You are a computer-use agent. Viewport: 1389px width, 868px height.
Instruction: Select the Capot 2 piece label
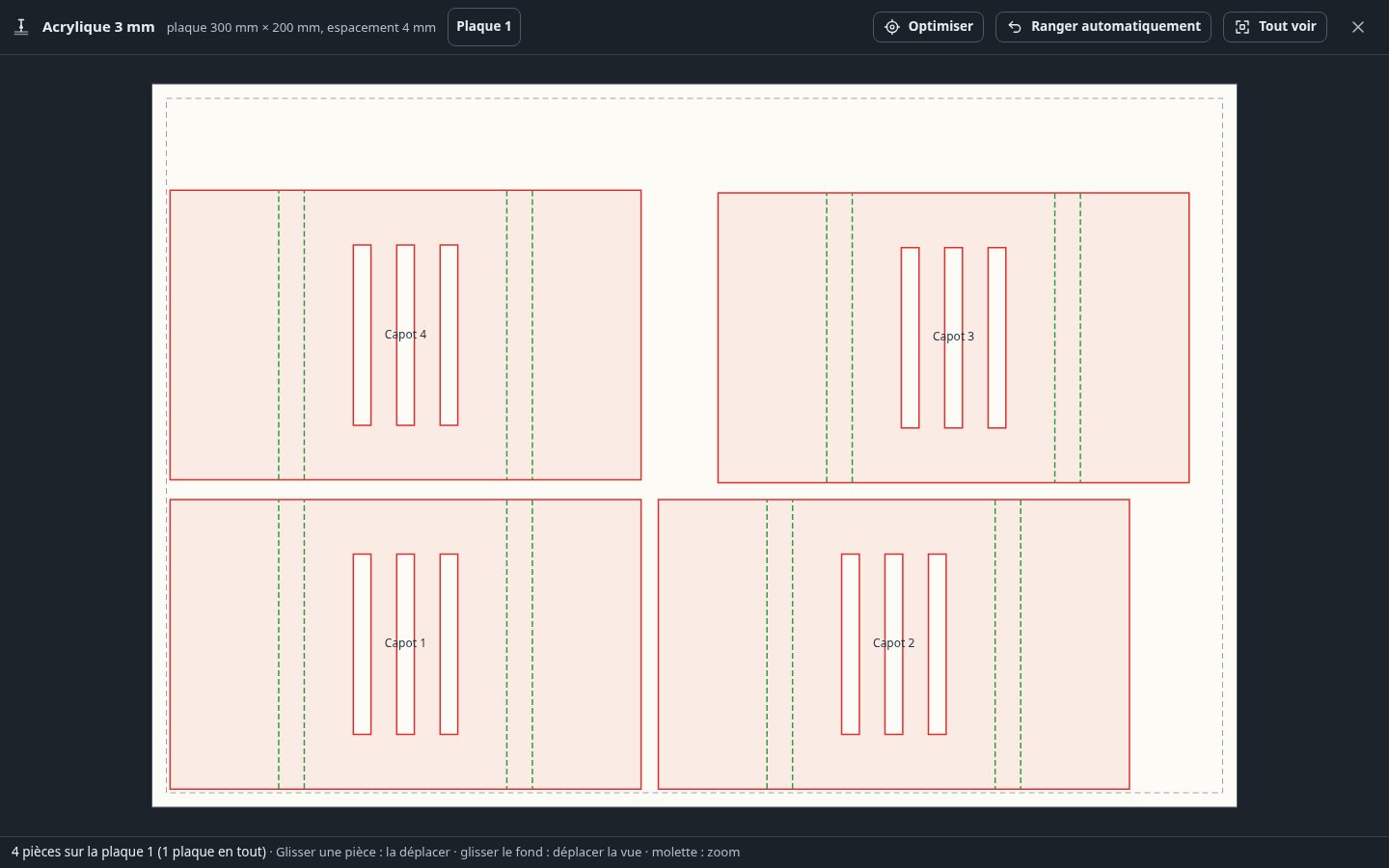(893, 643)
